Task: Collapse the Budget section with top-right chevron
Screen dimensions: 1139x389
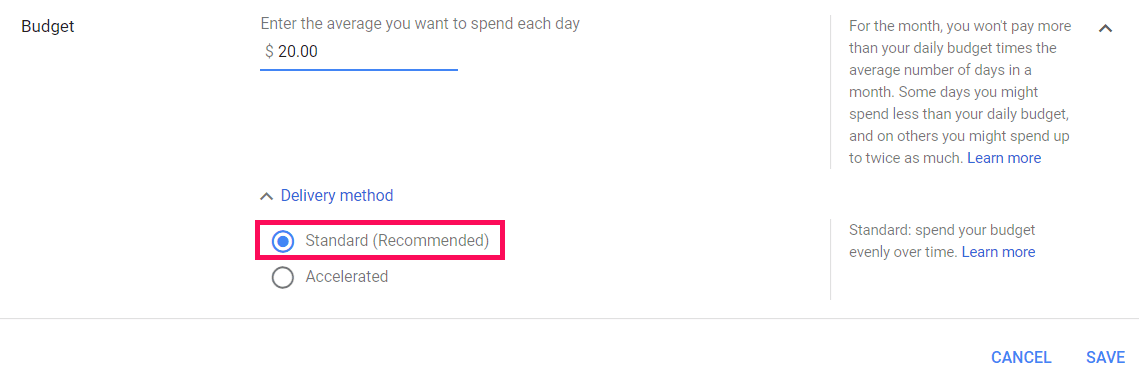Action: [x=1106, y=28]
